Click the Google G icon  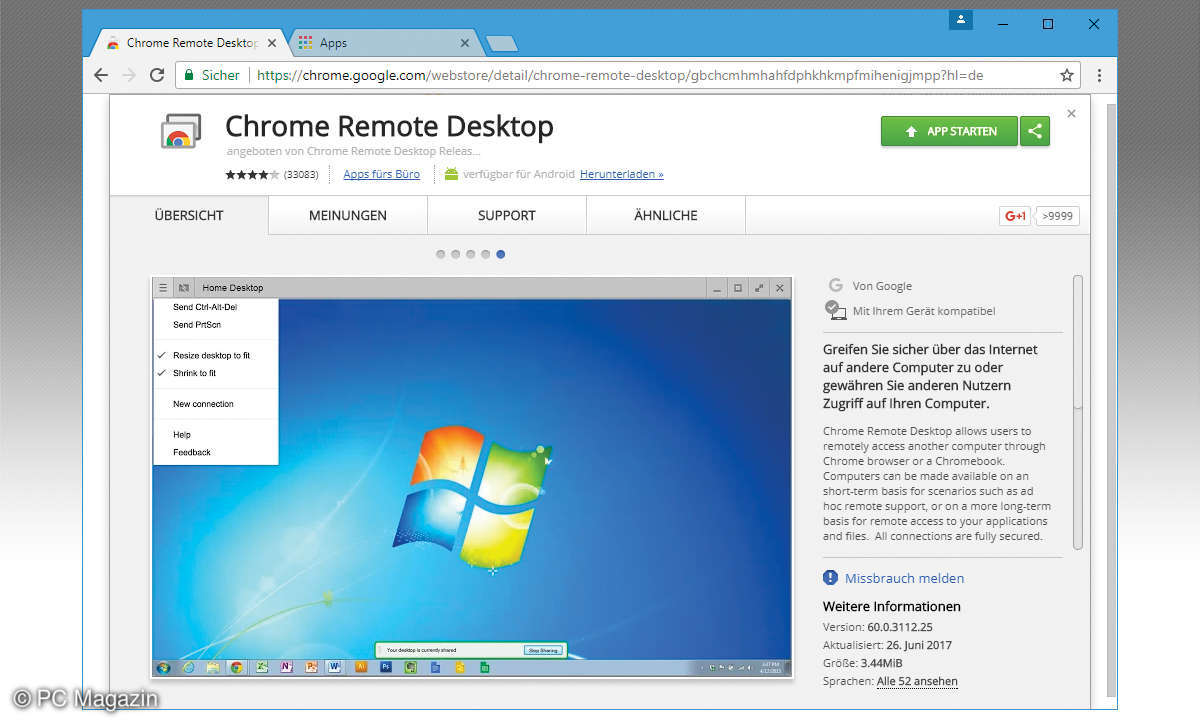(x=835, y=286)
